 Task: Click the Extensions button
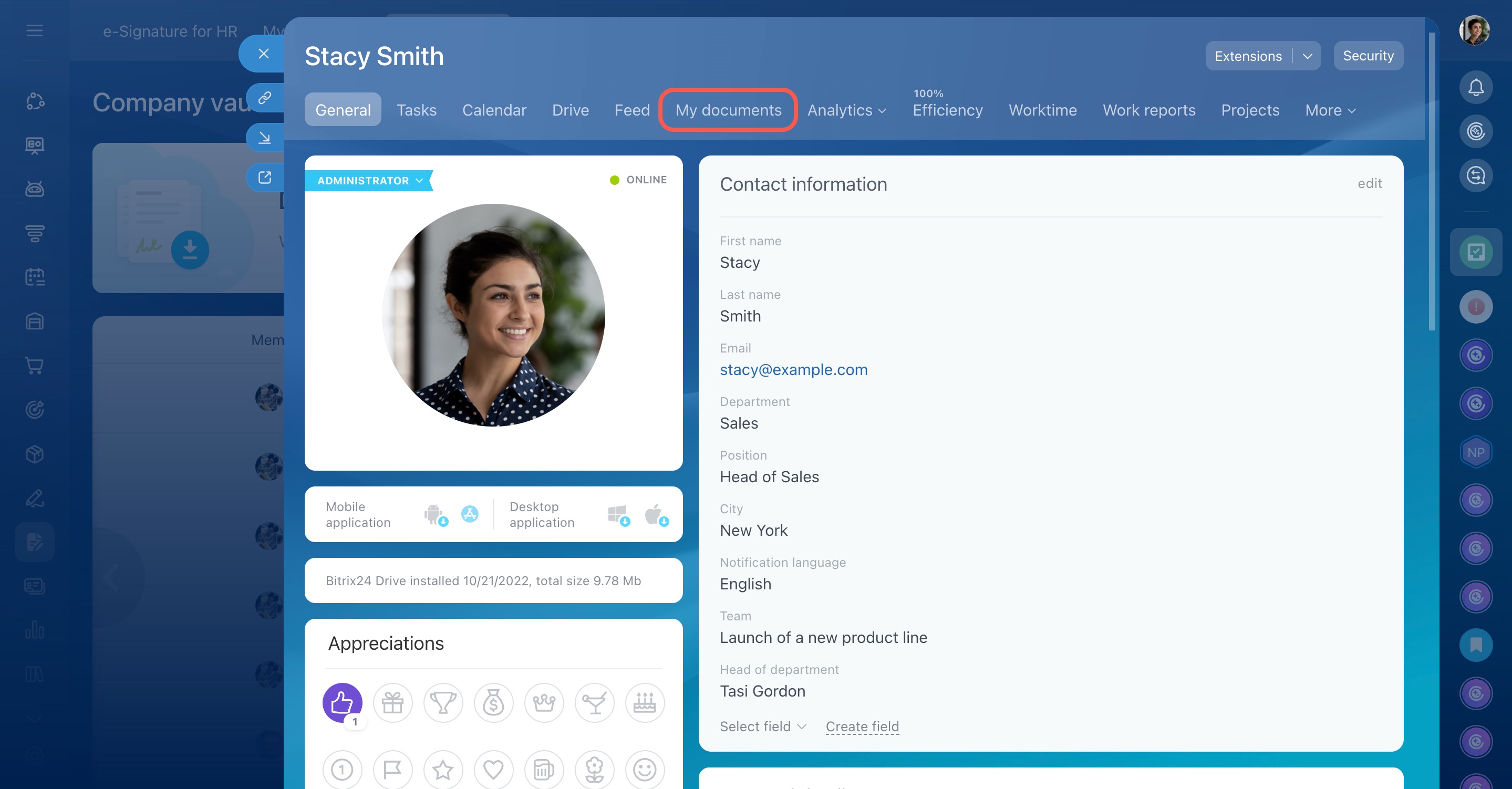[x=1248, y=56]
